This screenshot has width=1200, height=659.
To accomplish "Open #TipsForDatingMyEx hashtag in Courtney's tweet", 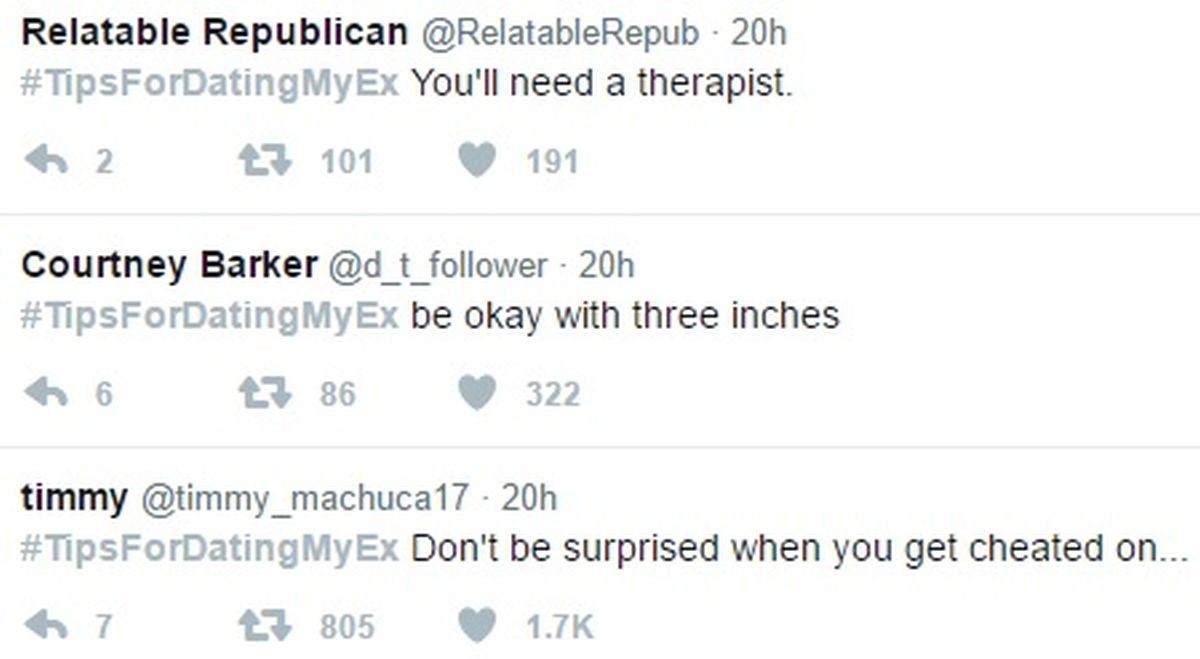I will click(x=209, y=316).
